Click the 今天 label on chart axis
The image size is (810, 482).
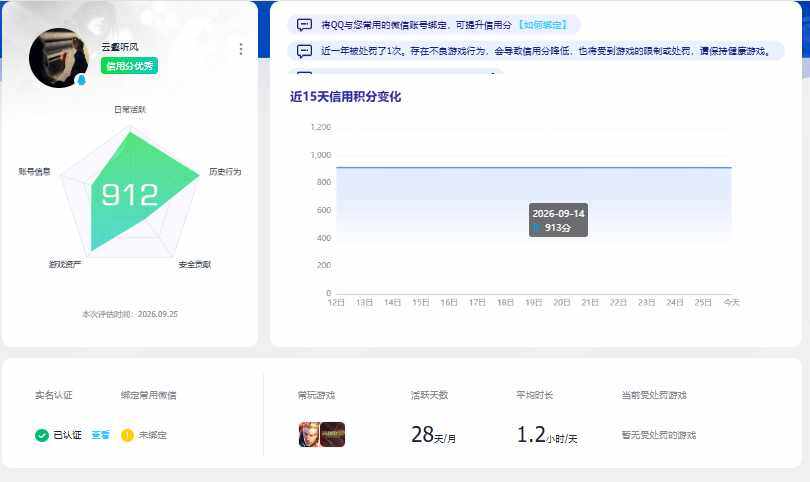pos(731,302)
